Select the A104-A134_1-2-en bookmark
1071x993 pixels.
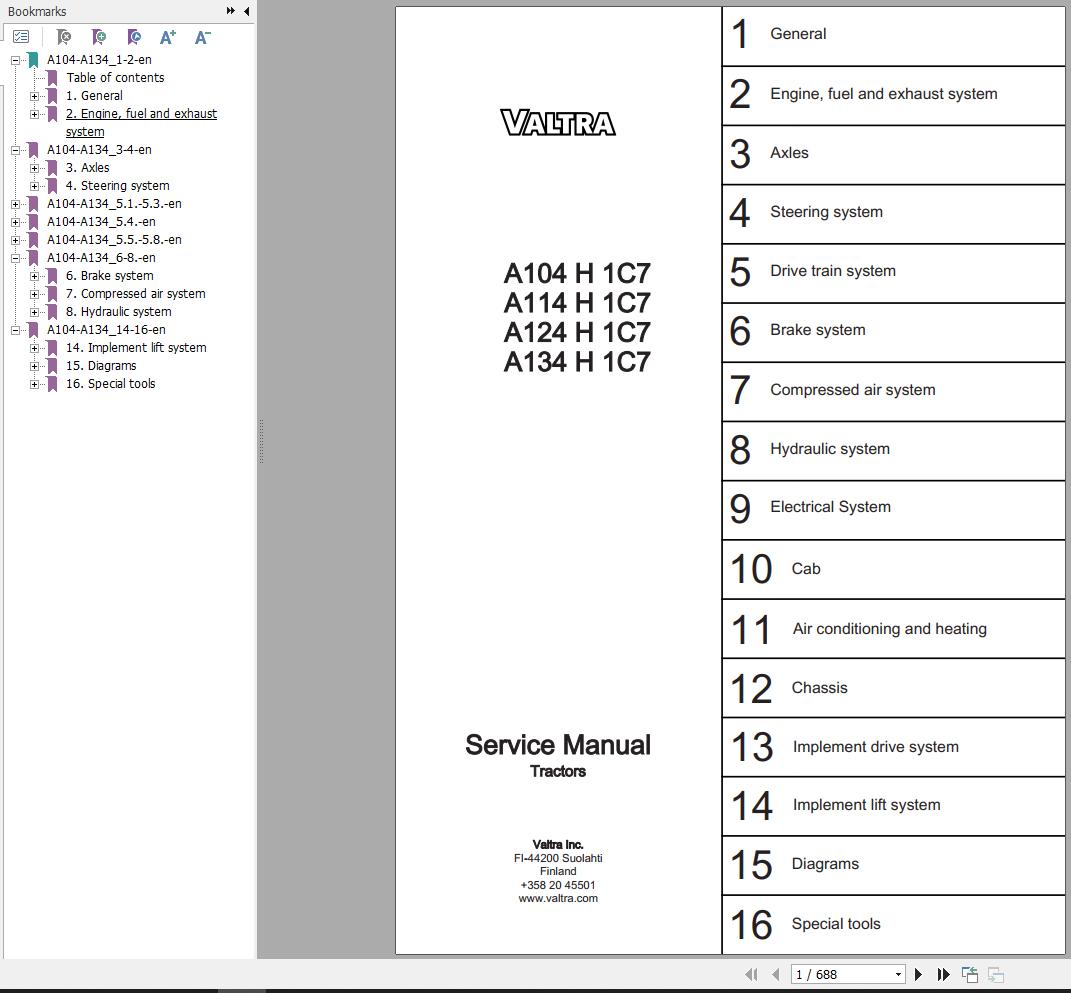pos(99,59)
